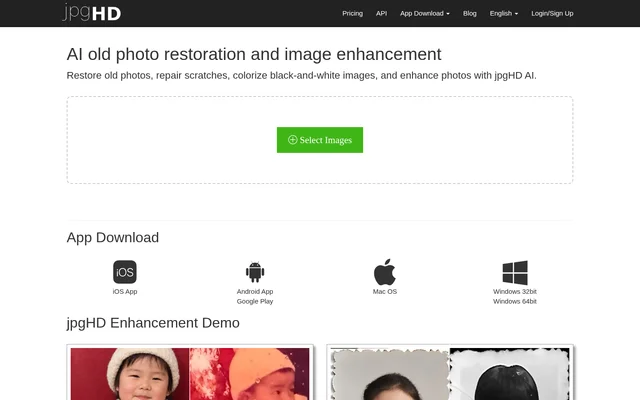Click the "App Download" section heading
The width and height of the screenshot is (640, 400).
pyautogui.click(x=113, y=238)
